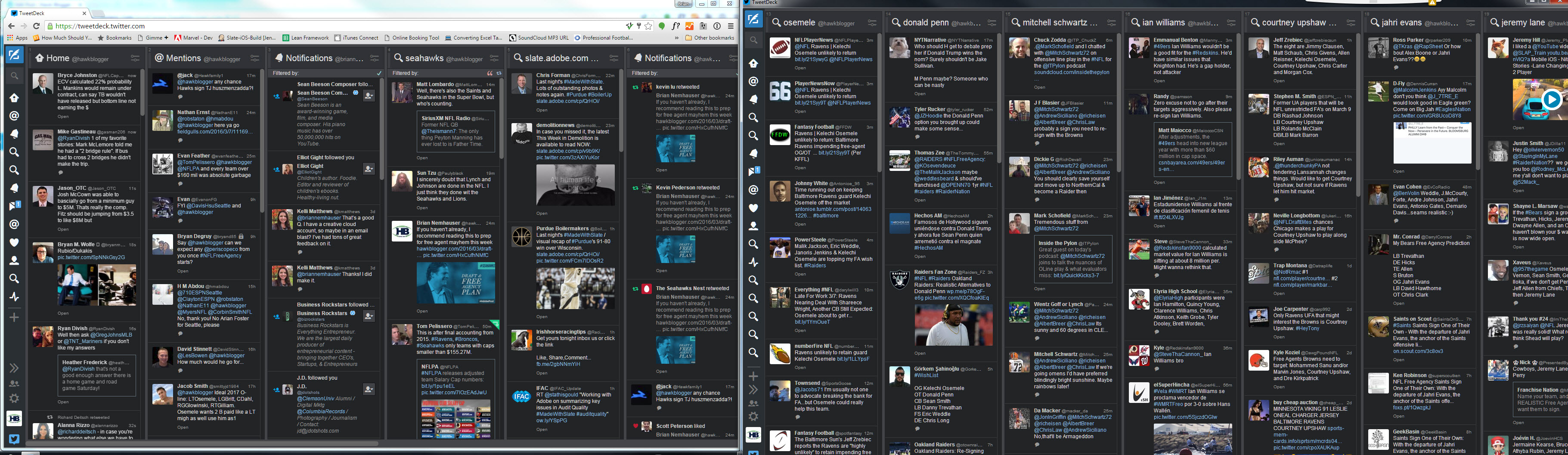Click the heart likes icon in Chrome TweetDeck sidebar
Screen dimensions: 1568x455
point(14,242)
